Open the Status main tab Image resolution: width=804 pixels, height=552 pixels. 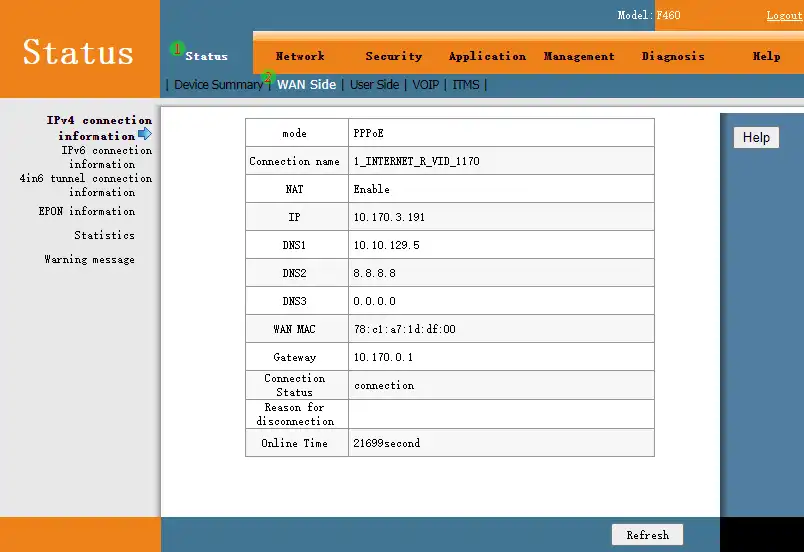(206, 57)
